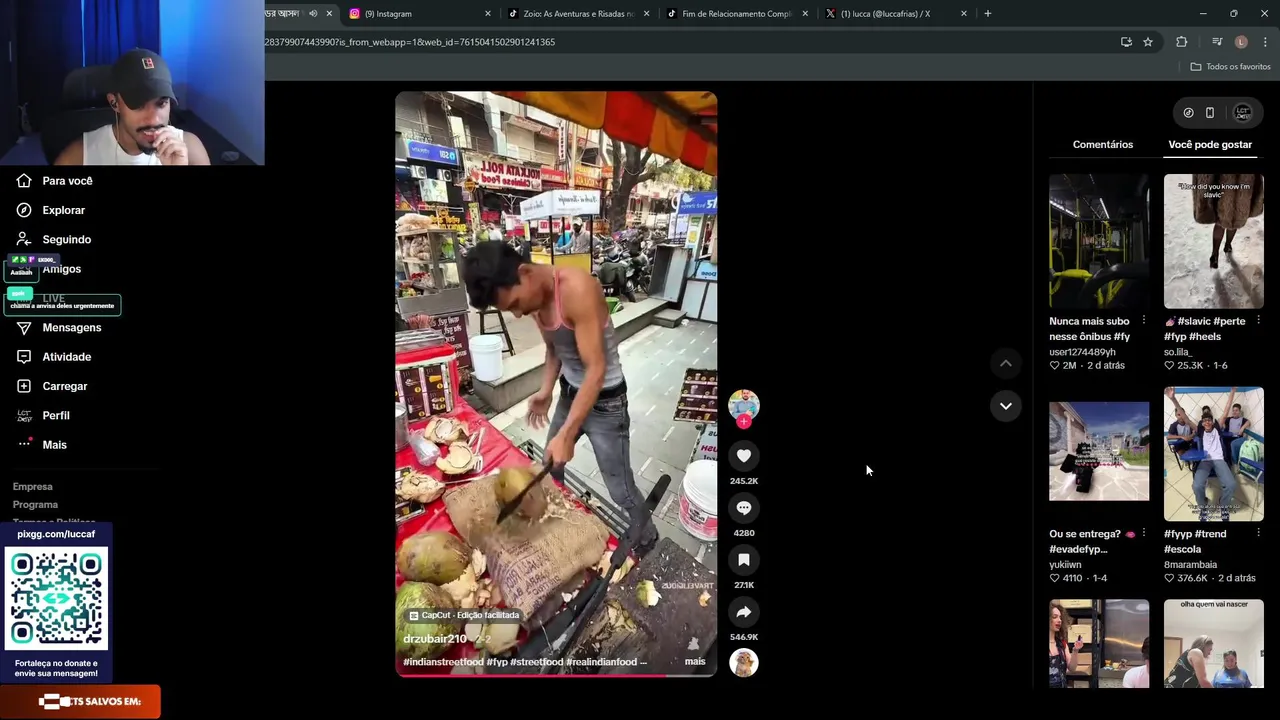Close the Instagram browser tab
This screenshot has width=1280, height=720.
(488, 14)
